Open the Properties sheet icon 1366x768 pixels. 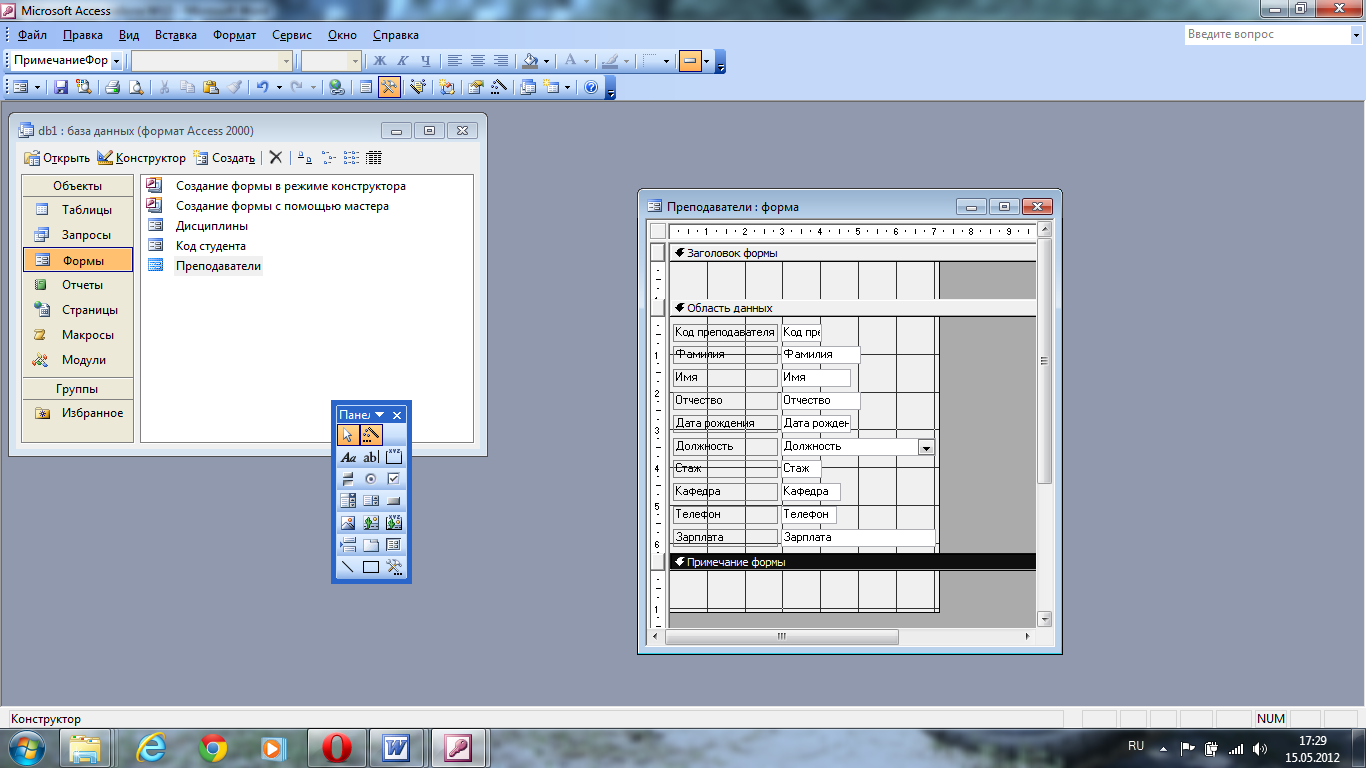click(475, 87)
